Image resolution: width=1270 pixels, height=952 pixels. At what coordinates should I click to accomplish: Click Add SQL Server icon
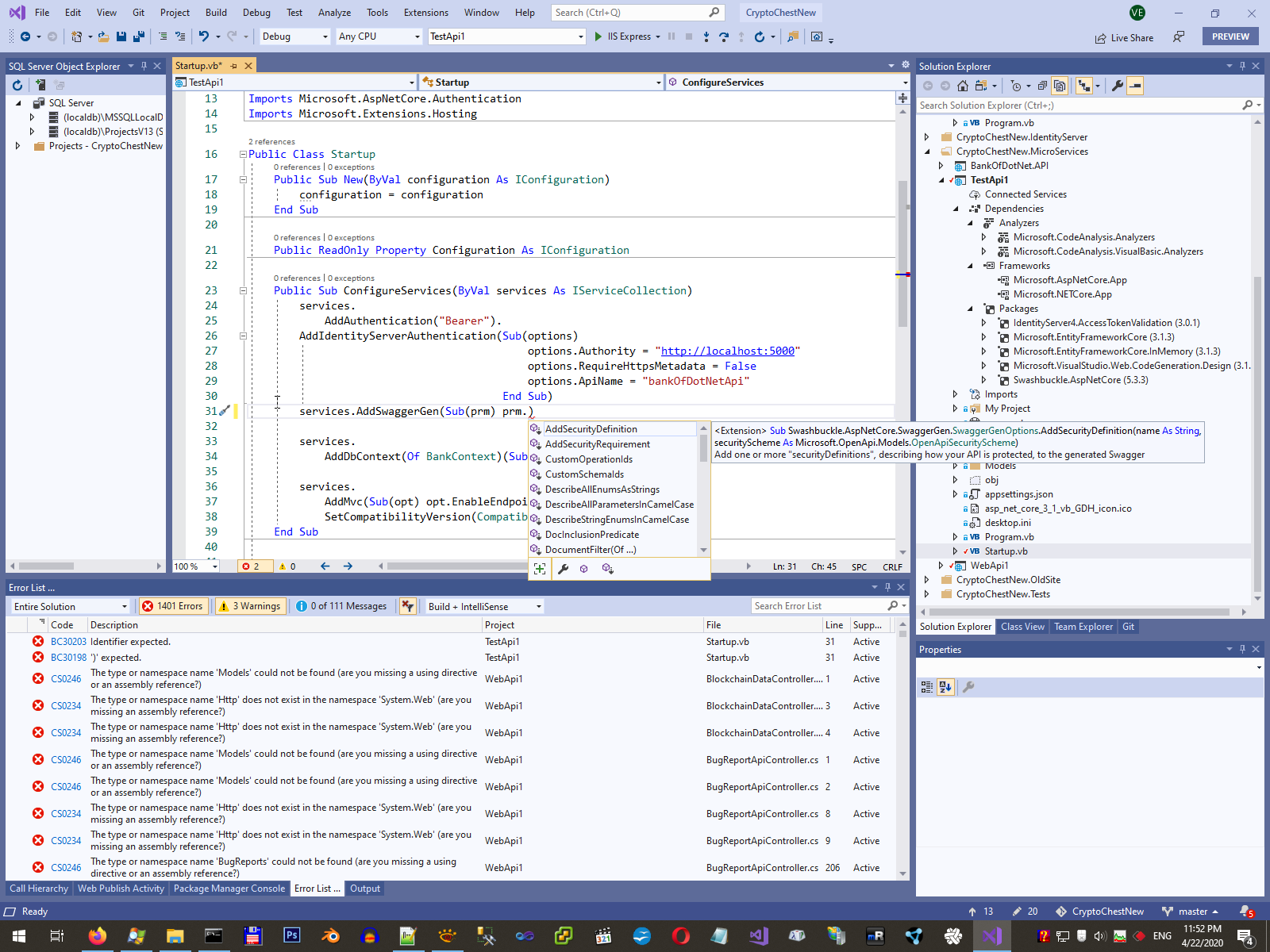[40, 85]
